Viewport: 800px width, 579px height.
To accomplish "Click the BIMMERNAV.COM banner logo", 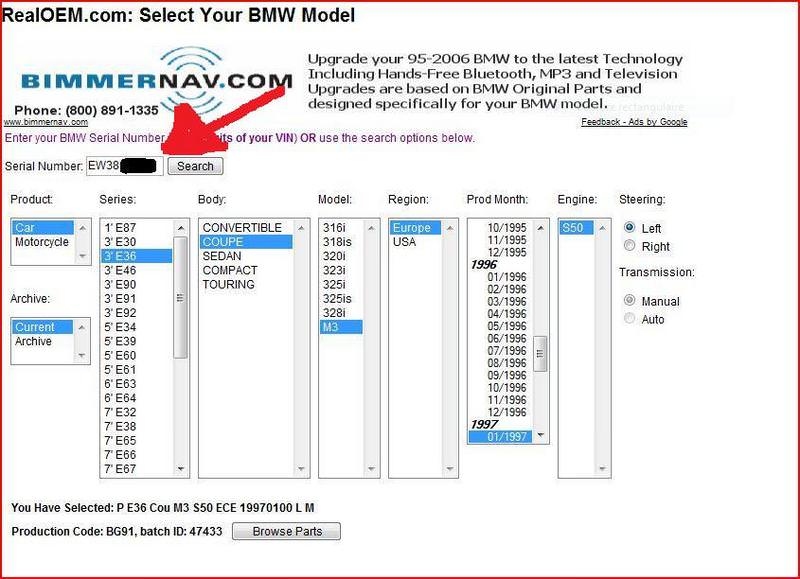I will coord(157,81).
